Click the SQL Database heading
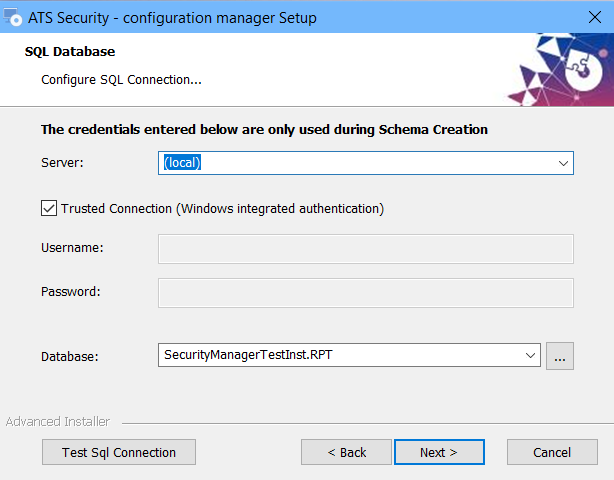Viewport: 614px width, 480px height. coord(70,52)
